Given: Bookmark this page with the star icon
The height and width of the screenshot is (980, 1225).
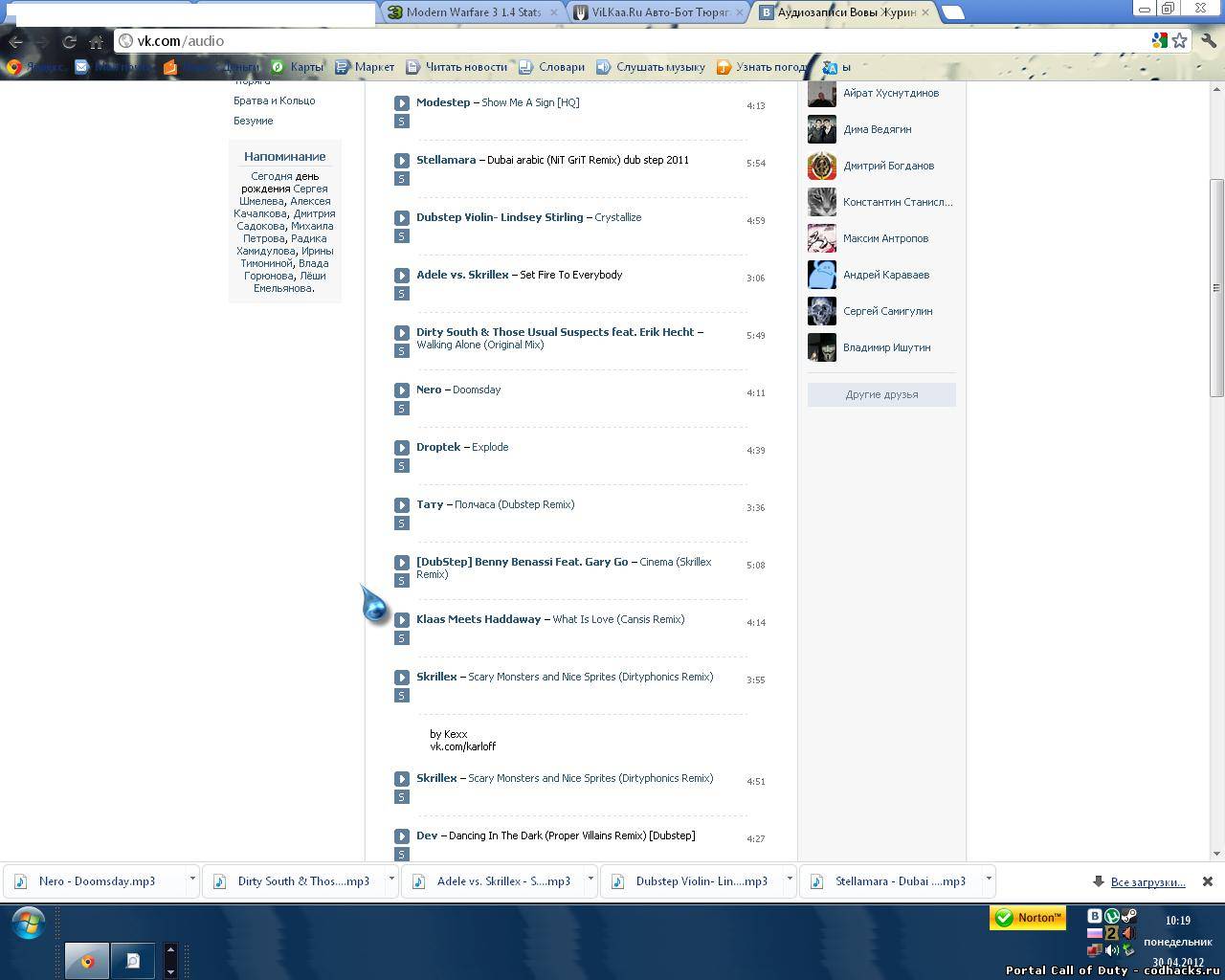Looking at the screenshot, I should tap(1180, 40).
